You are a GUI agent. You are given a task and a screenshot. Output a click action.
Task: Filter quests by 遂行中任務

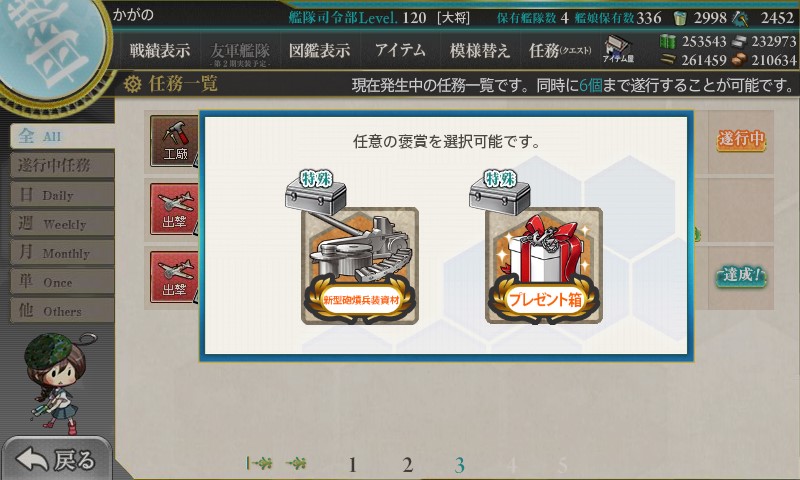tap(62, 165)
